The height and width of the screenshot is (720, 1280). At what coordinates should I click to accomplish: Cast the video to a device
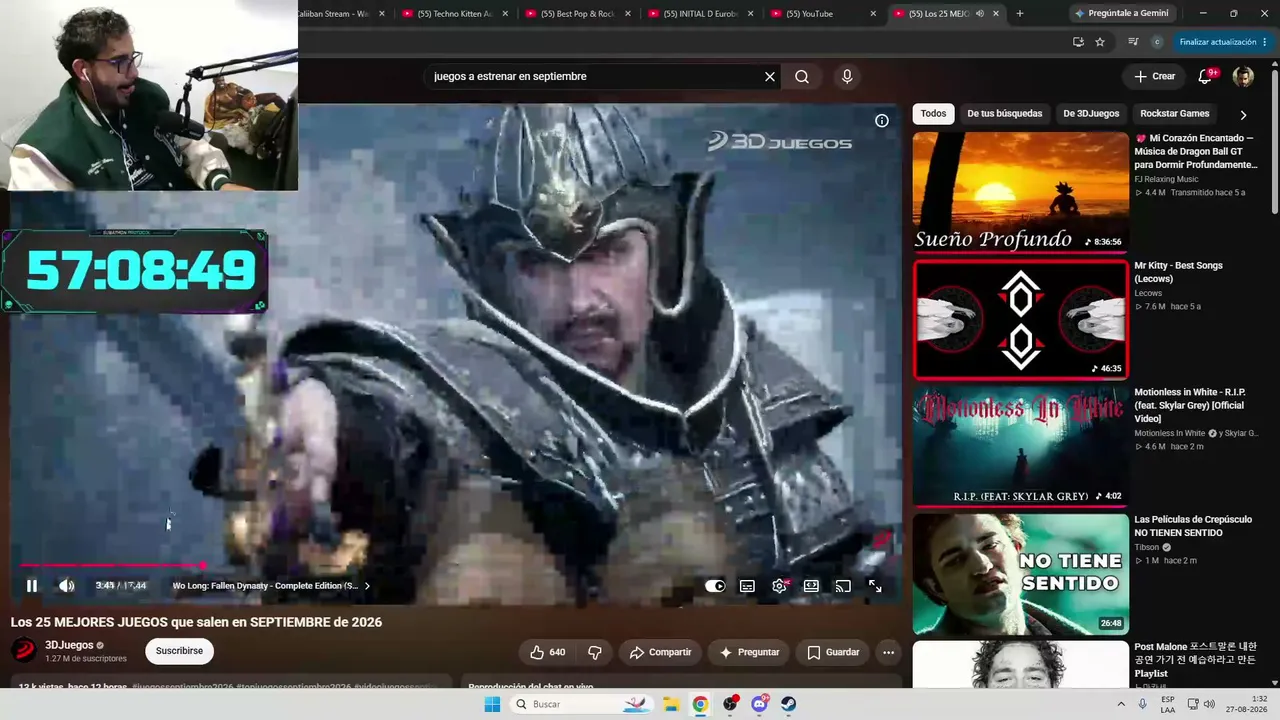[x=843, y=586]
